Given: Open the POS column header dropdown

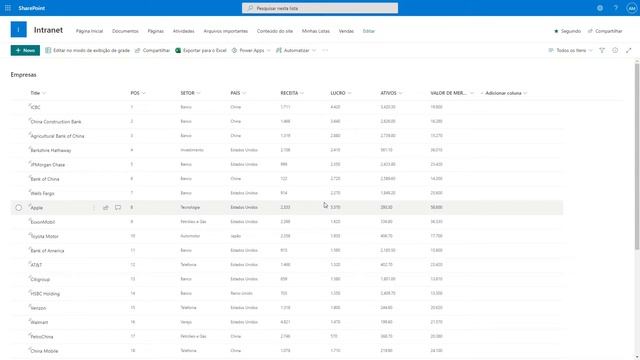Looking at the screenshot, I should pos(143,93).
